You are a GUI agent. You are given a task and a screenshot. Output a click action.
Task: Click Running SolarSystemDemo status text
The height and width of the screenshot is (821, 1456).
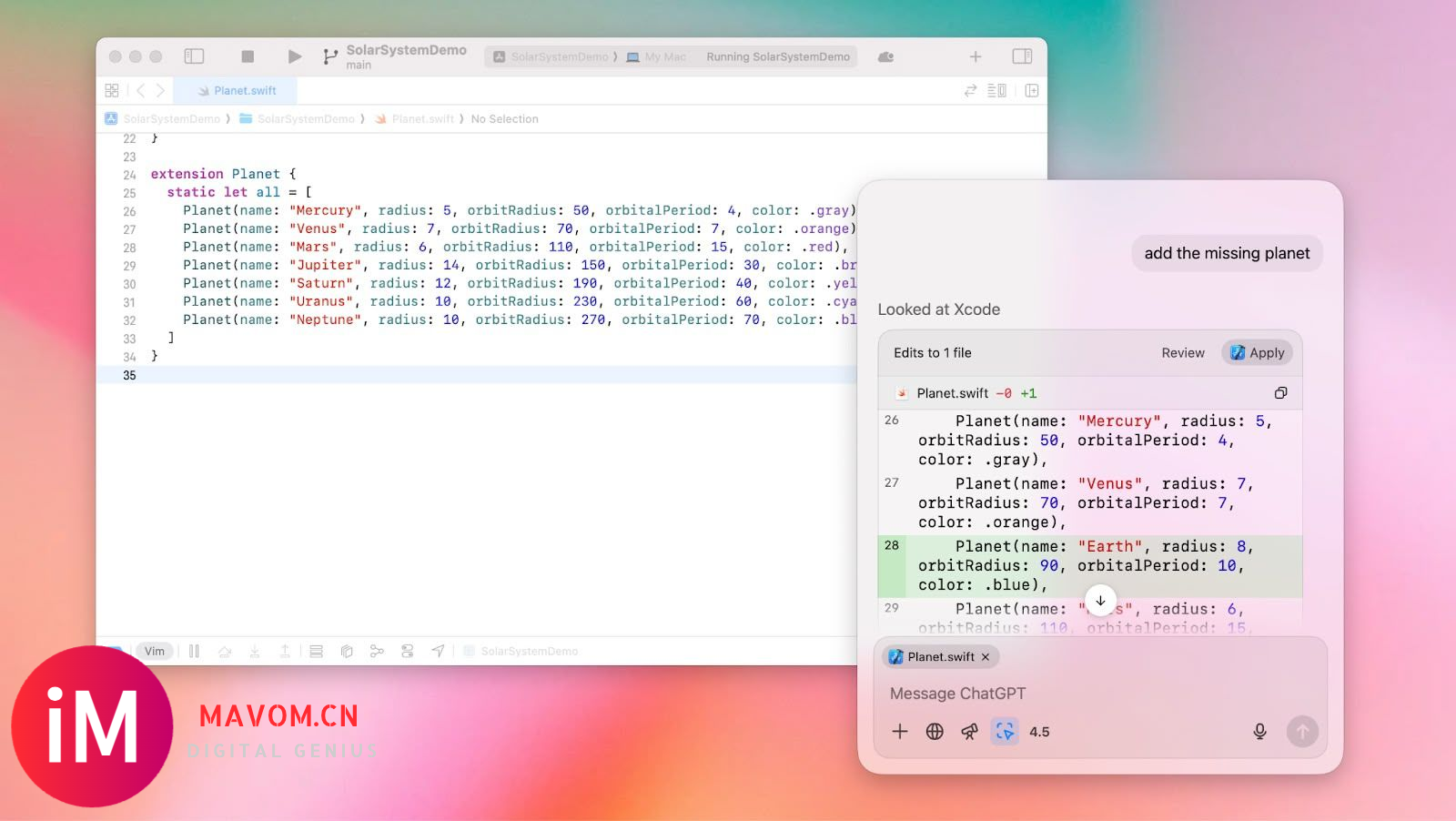(x=778, y=56)
